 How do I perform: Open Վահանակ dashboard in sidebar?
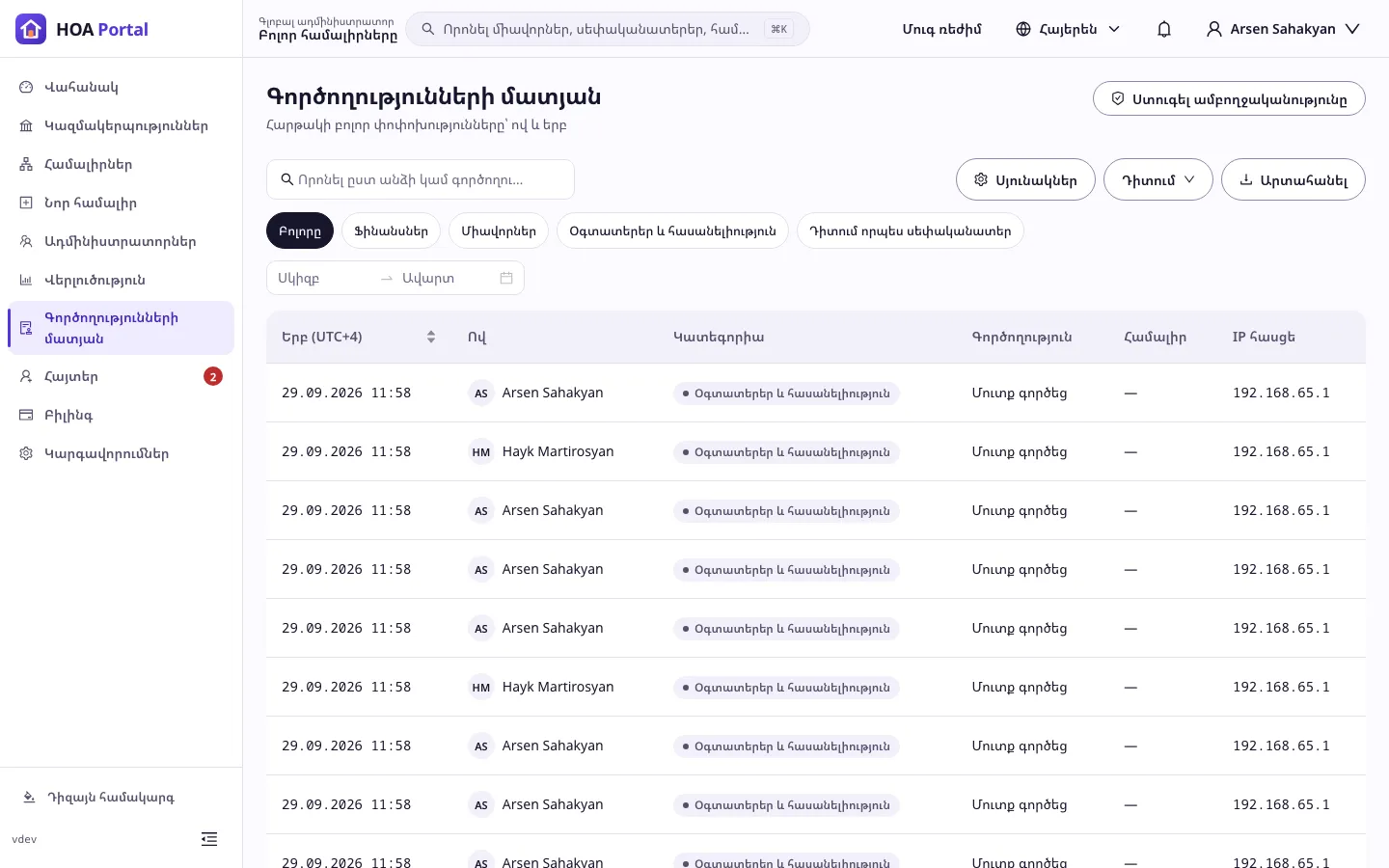click(121, 87)
